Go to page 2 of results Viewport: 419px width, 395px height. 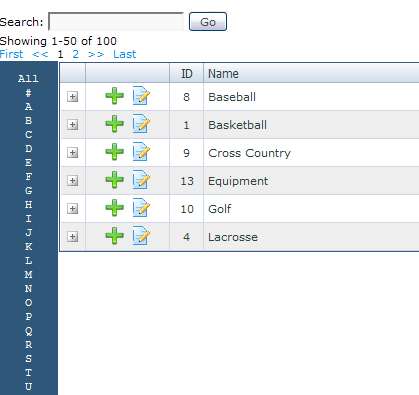click(x=76, y=54)
